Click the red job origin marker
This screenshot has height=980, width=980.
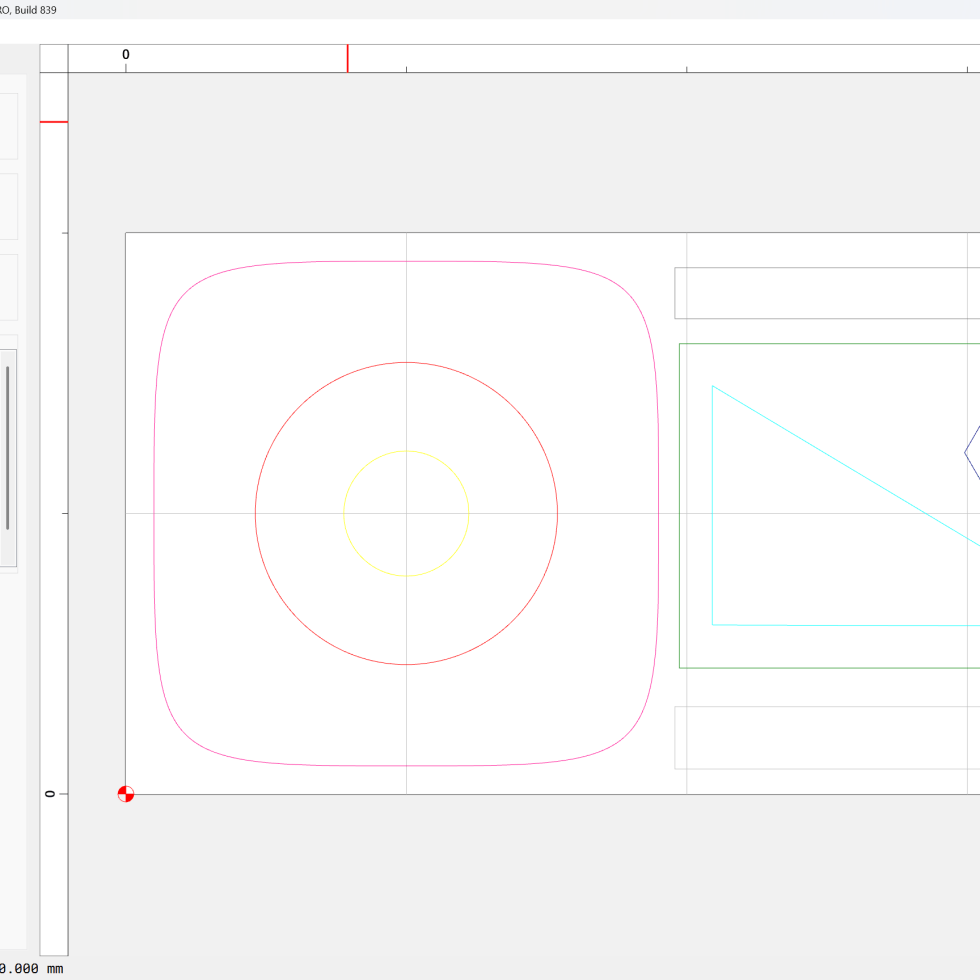click(x=125, y=794)
